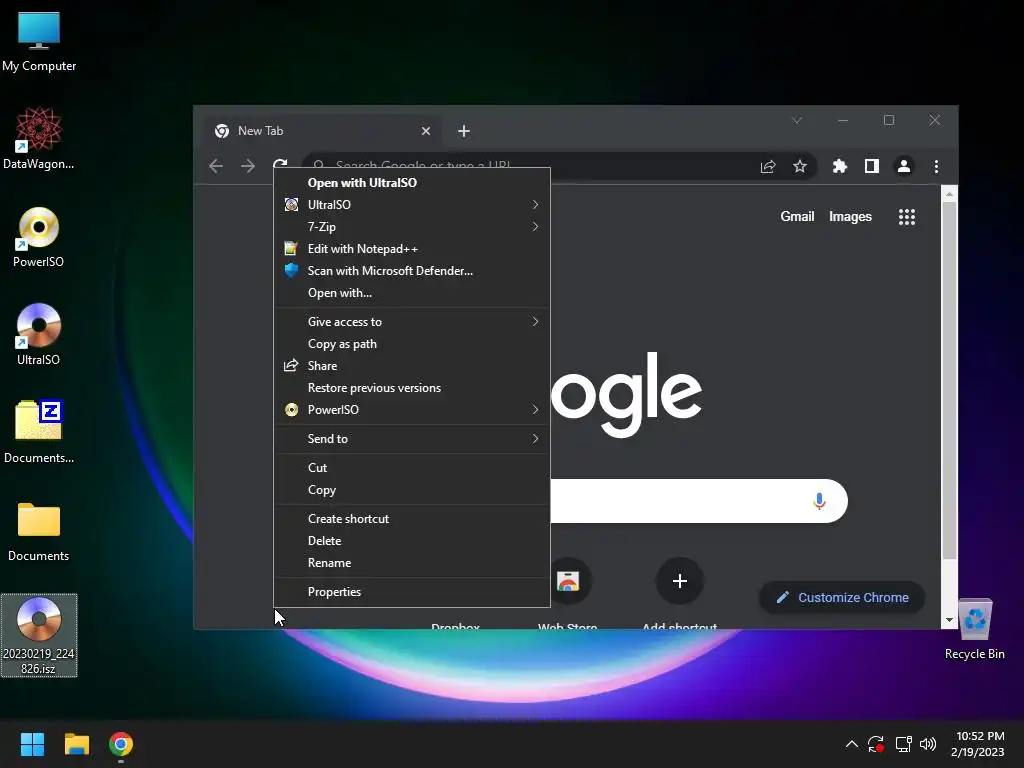The height and width of the screenshot is (768, 1024).
Task: Select Open with... entry
Action: pyautogui.click(x=412, y=293)
